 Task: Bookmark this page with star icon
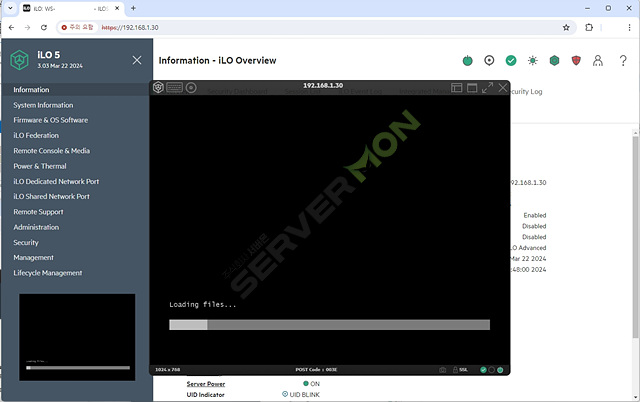coord(566,27)
